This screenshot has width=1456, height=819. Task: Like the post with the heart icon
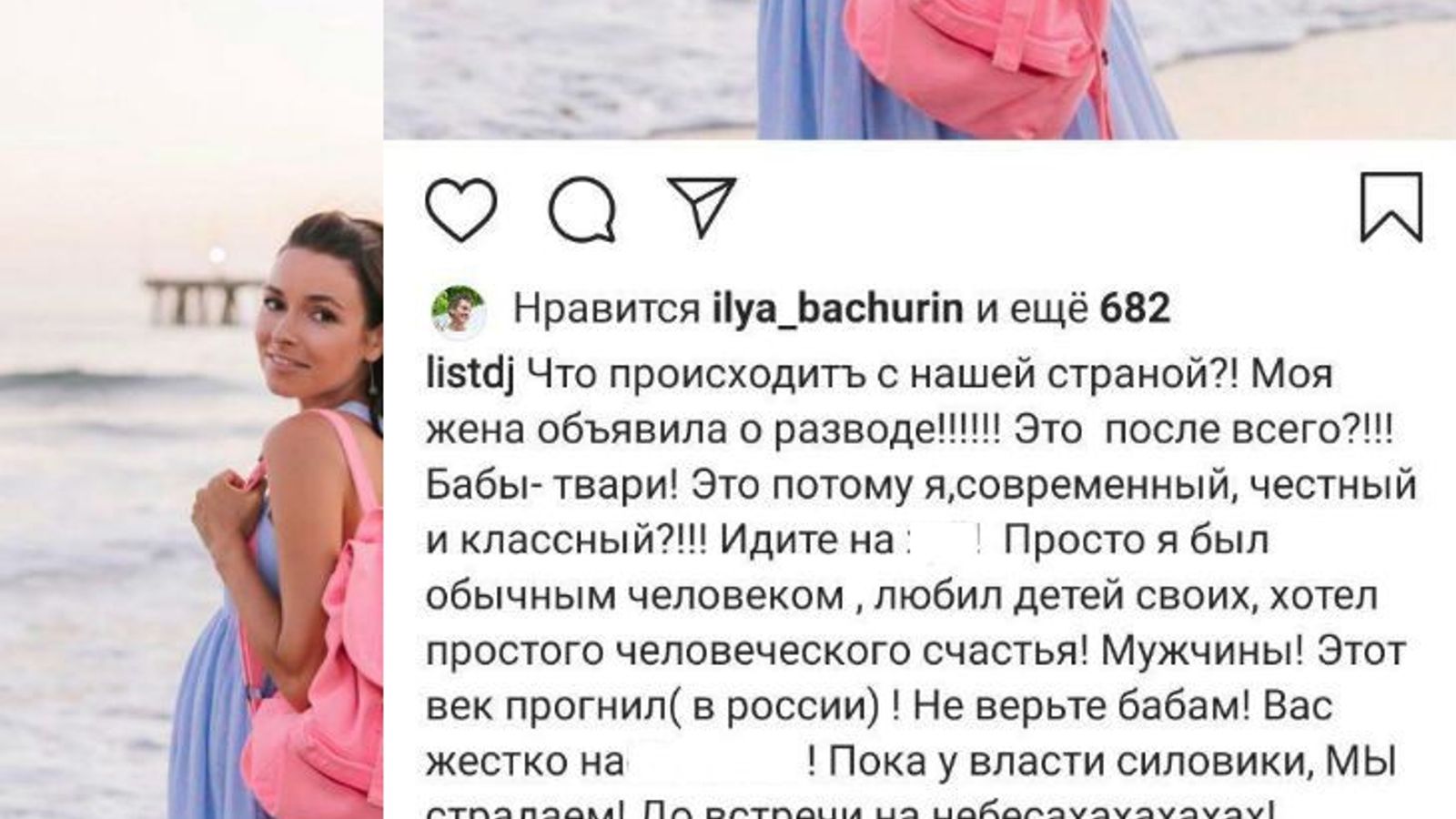click(461, 209)
